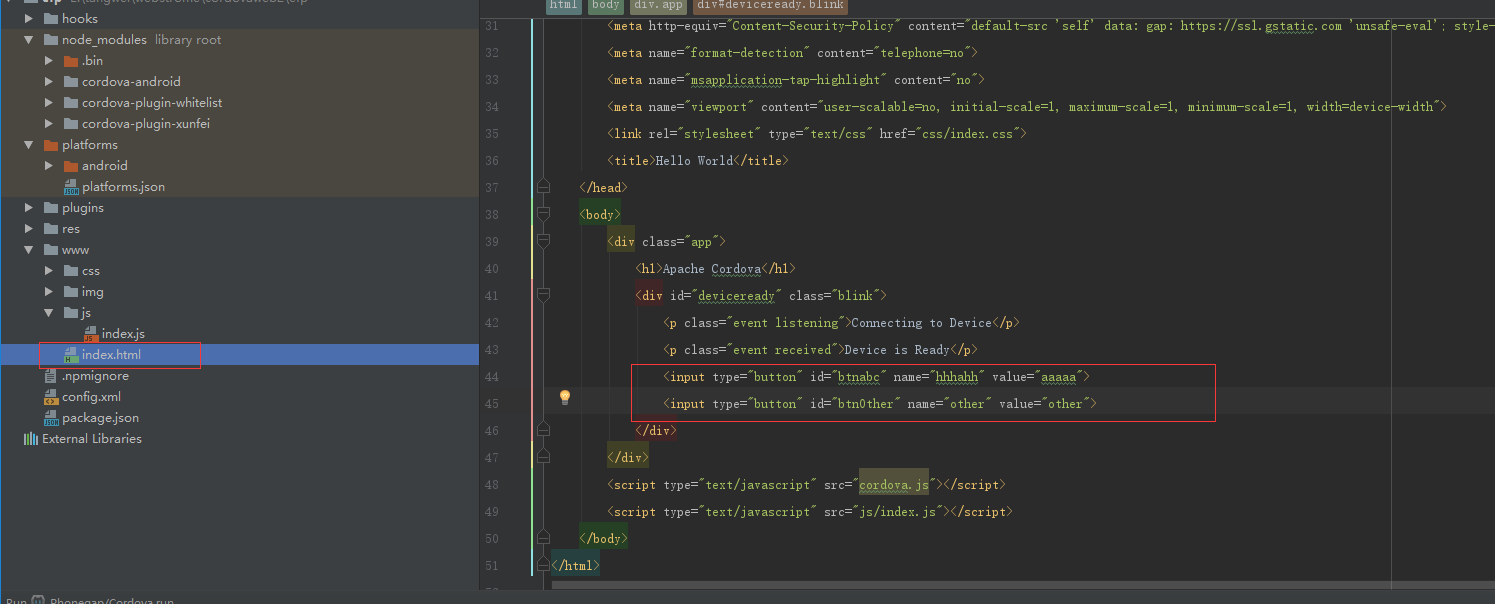This screenshot has width=1495, height=604.
Task: Expand the android folder arrow
Action: [x=50, y=165]
